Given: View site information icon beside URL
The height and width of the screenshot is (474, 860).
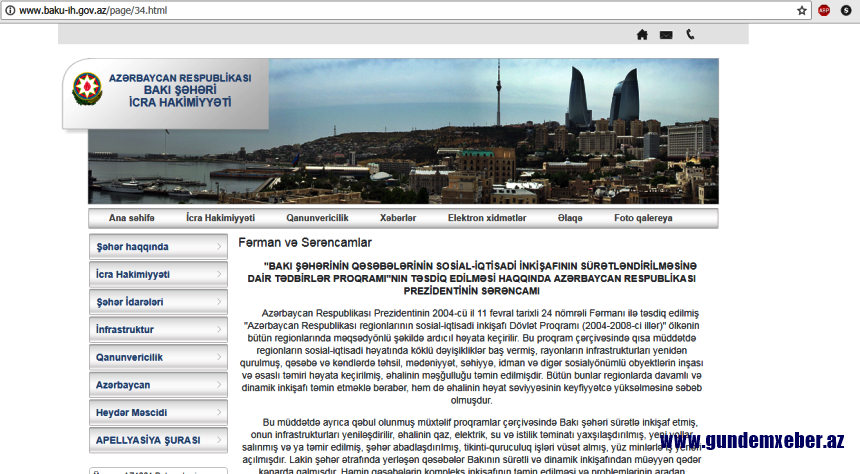Looking at the screenshot, I should tap(10, 10).
